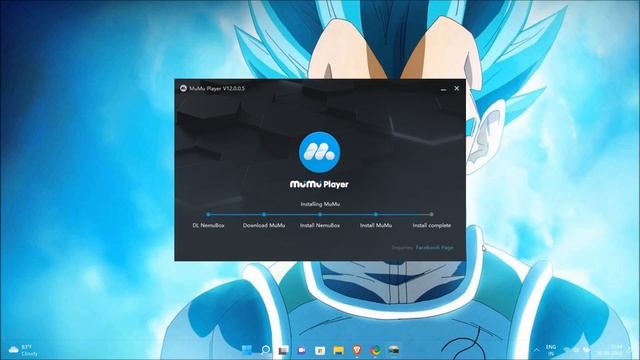
Task: Click the progress dot above 'Install complete'
Action: pyautogui.click(x=431, y=214)
